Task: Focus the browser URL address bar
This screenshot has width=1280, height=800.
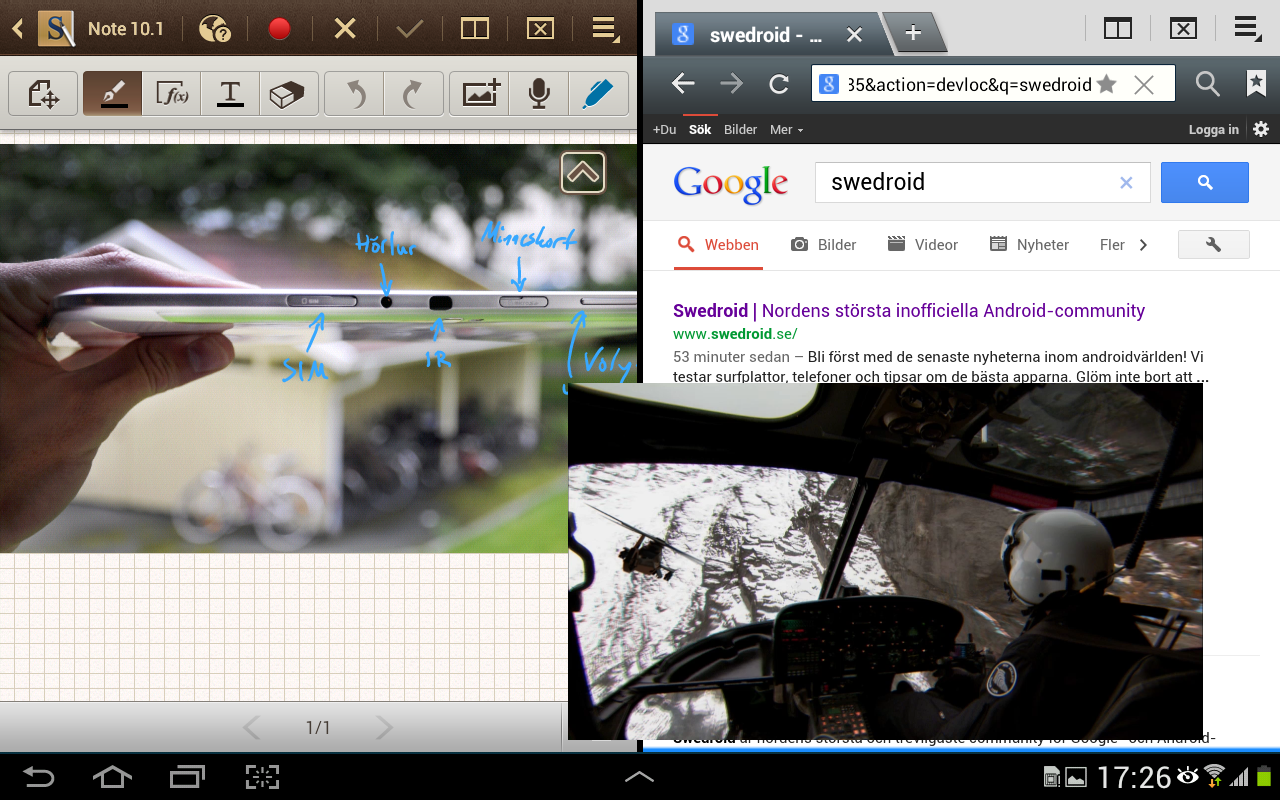Action: 993,84
